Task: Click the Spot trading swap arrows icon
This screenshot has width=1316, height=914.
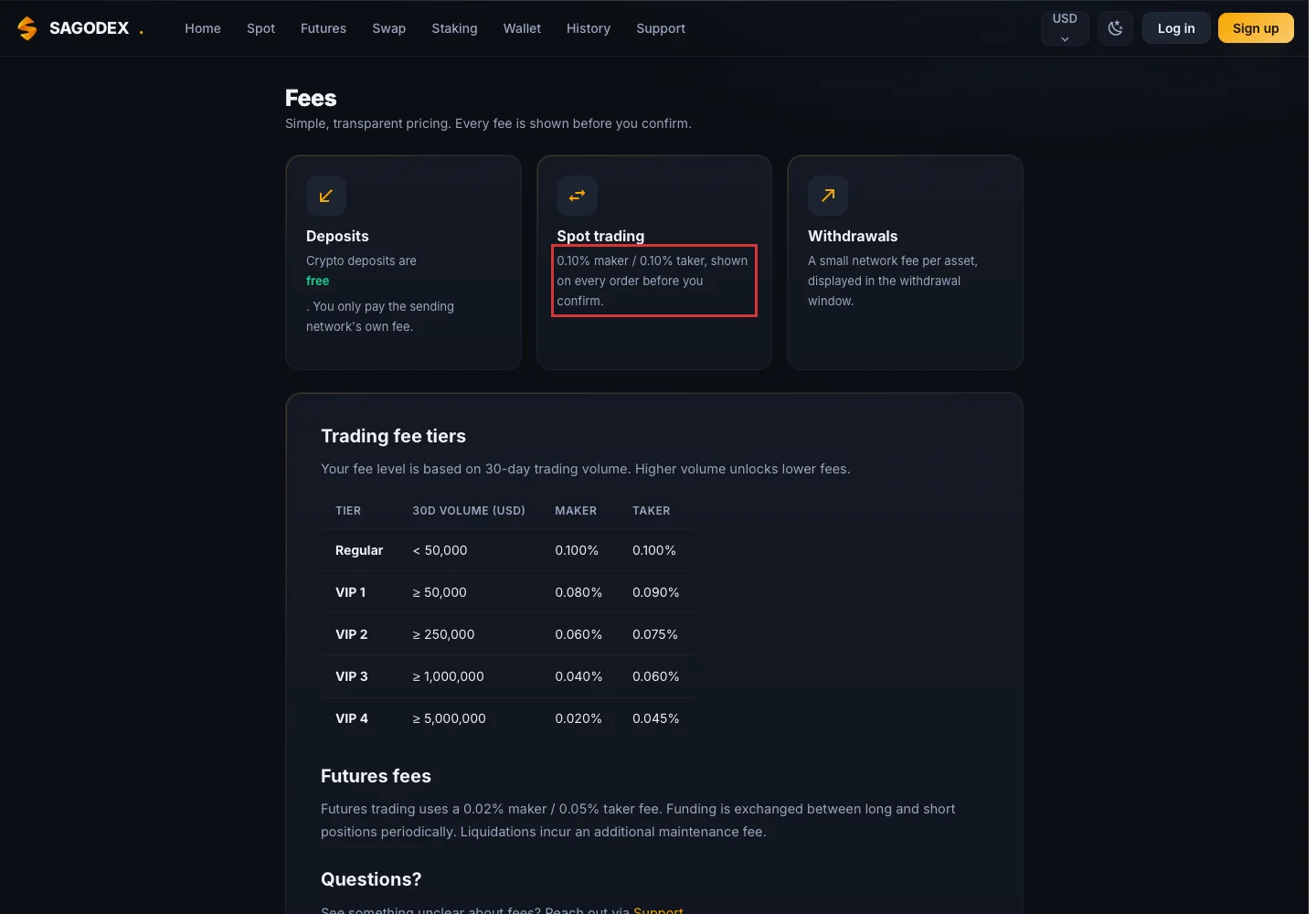Action: [x=577, y=196]
